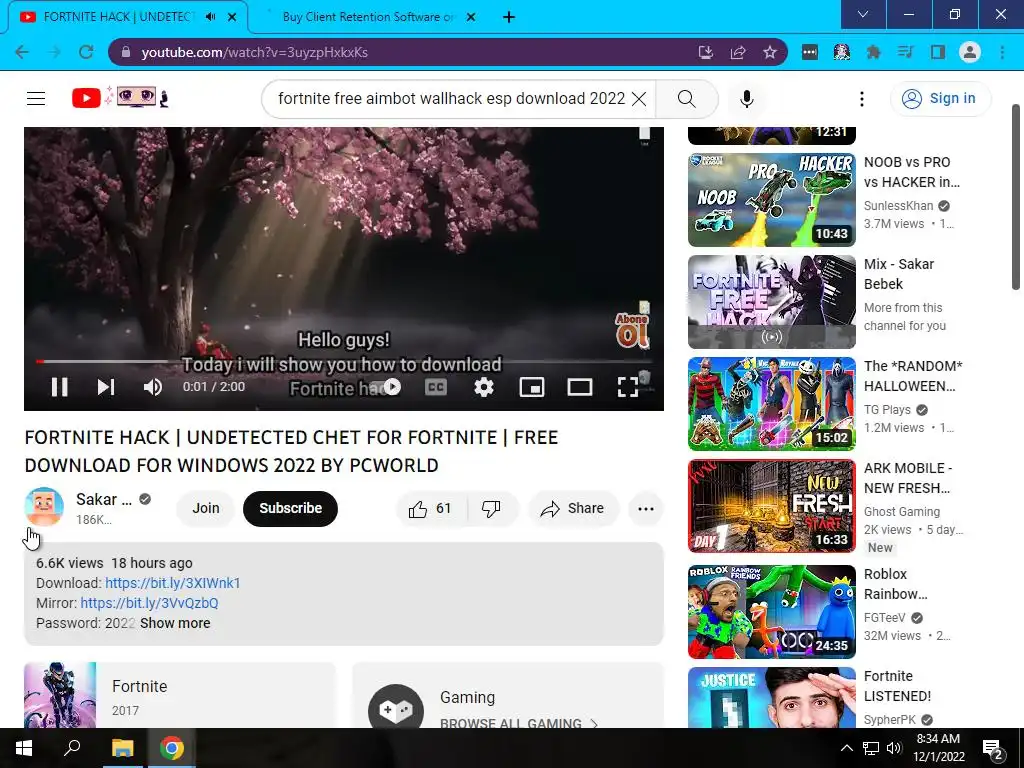Join the Sakar channel
1024x768 pixels.
tap(206, 509)
